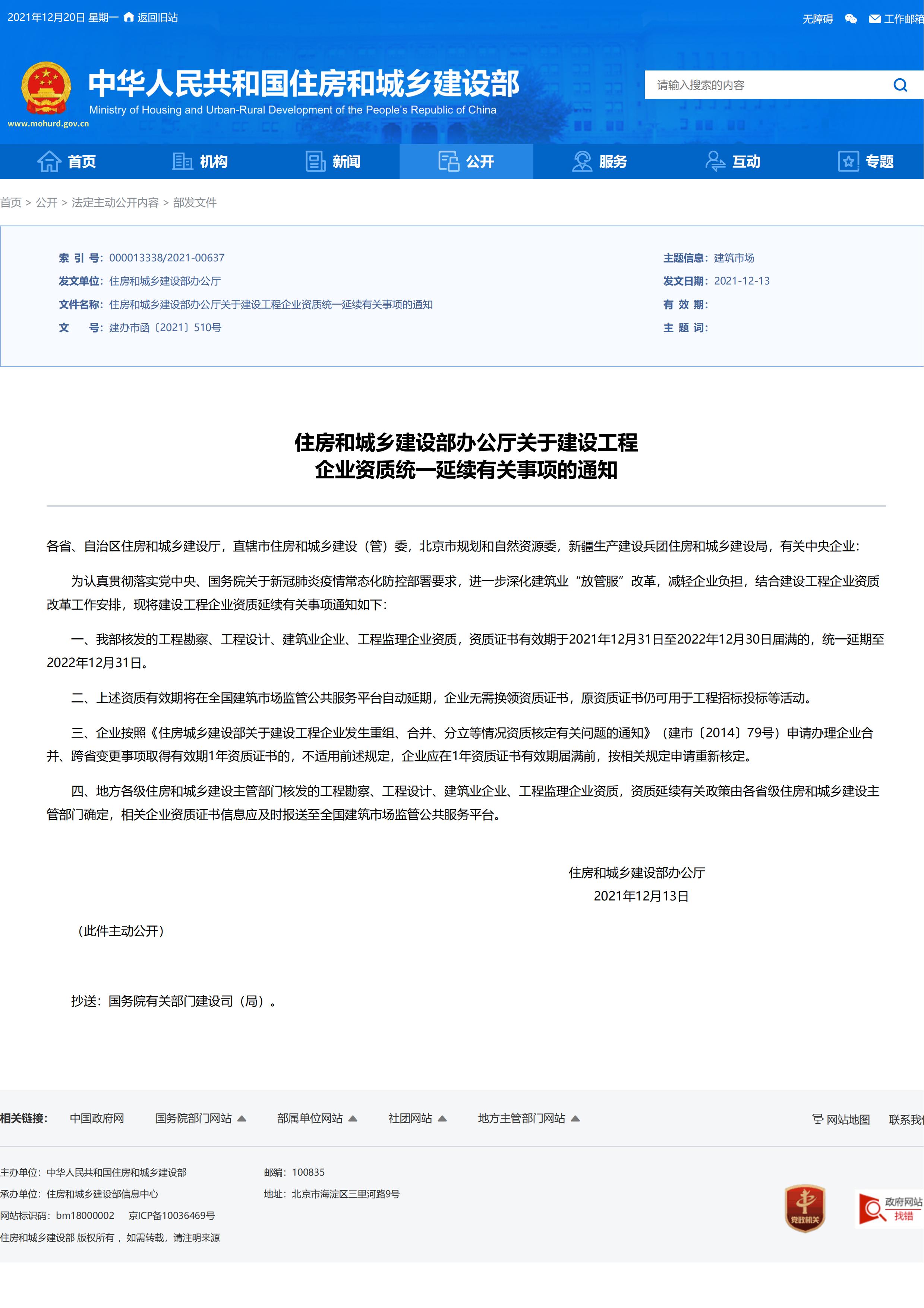This screenshot has height=1308, width=924.
Task: Expand the 地方主管部门网站 list
Action: point(575,1118)
